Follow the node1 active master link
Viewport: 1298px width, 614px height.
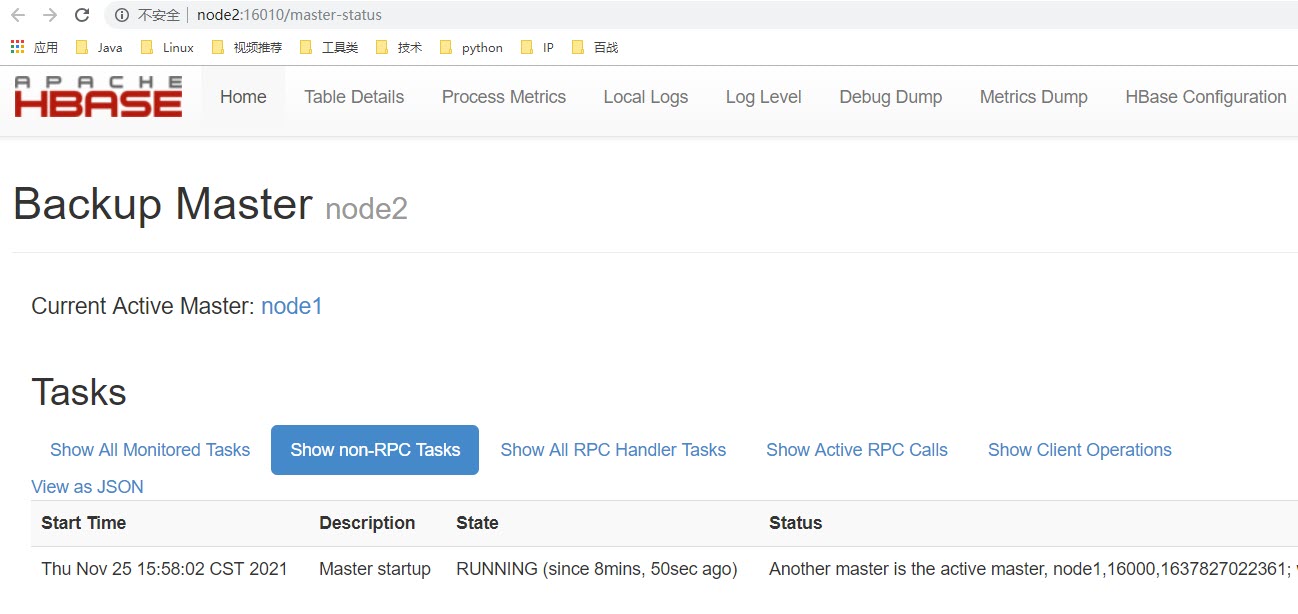click(292, 306)
